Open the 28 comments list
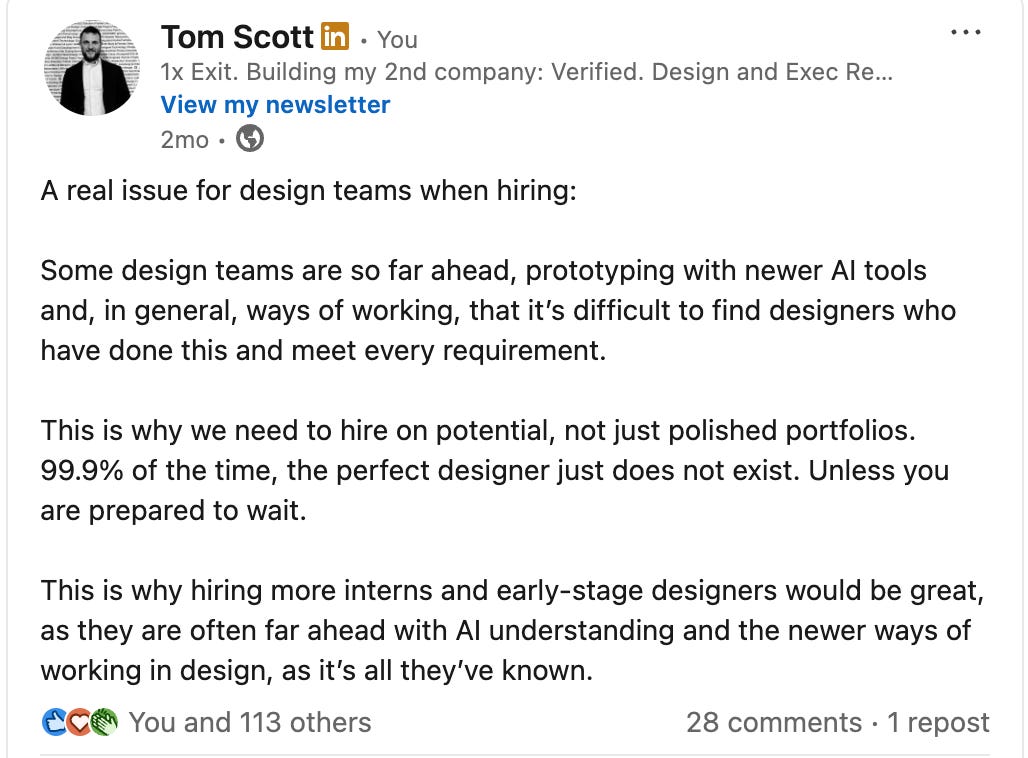Viewport: 1028px width, 758px height. [774, 723]
